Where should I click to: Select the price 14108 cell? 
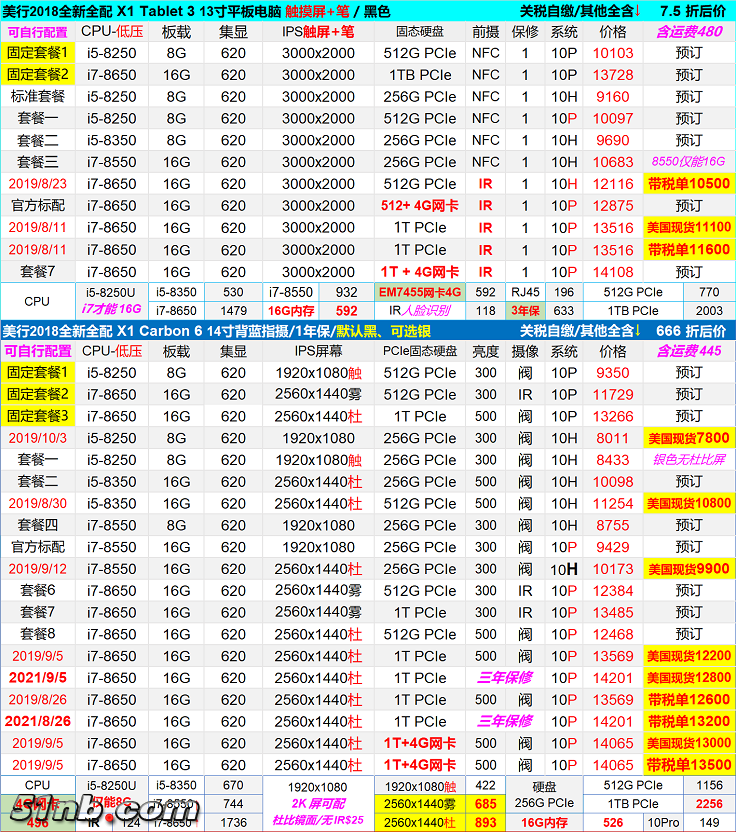613,272
